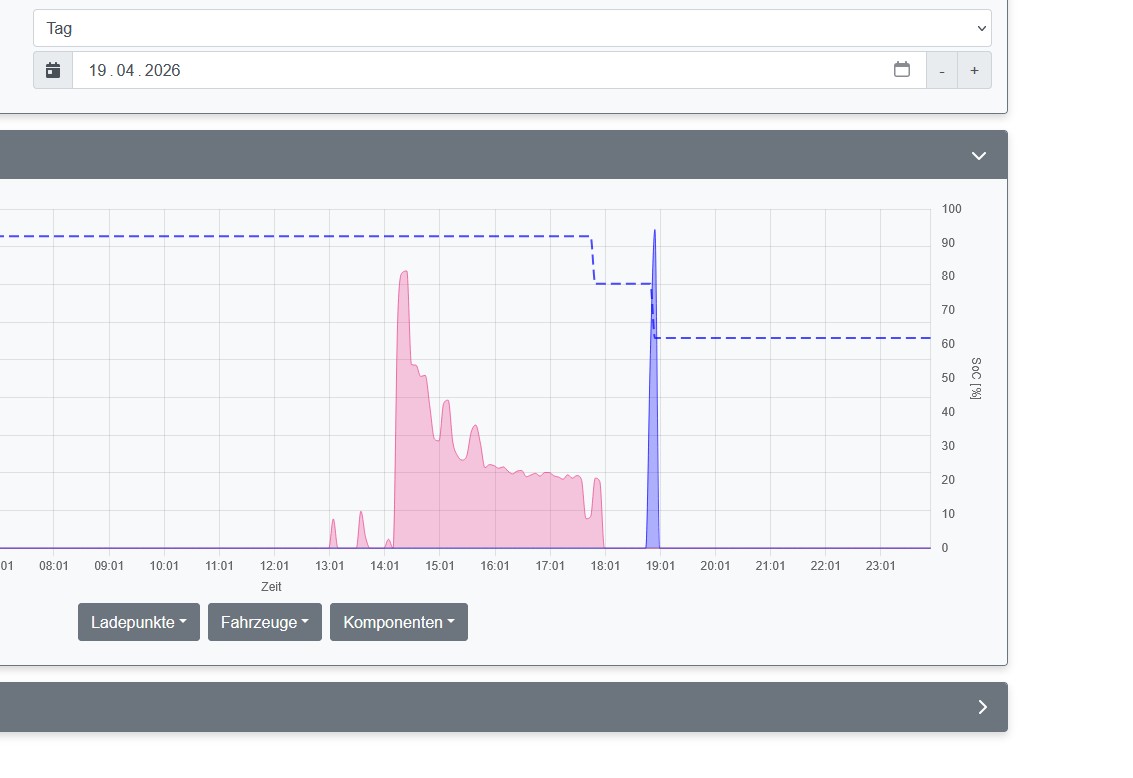This screenshot has height=778, width=1133.
Task: Click the calendar icon left of date field
Action: coord(53,71)
